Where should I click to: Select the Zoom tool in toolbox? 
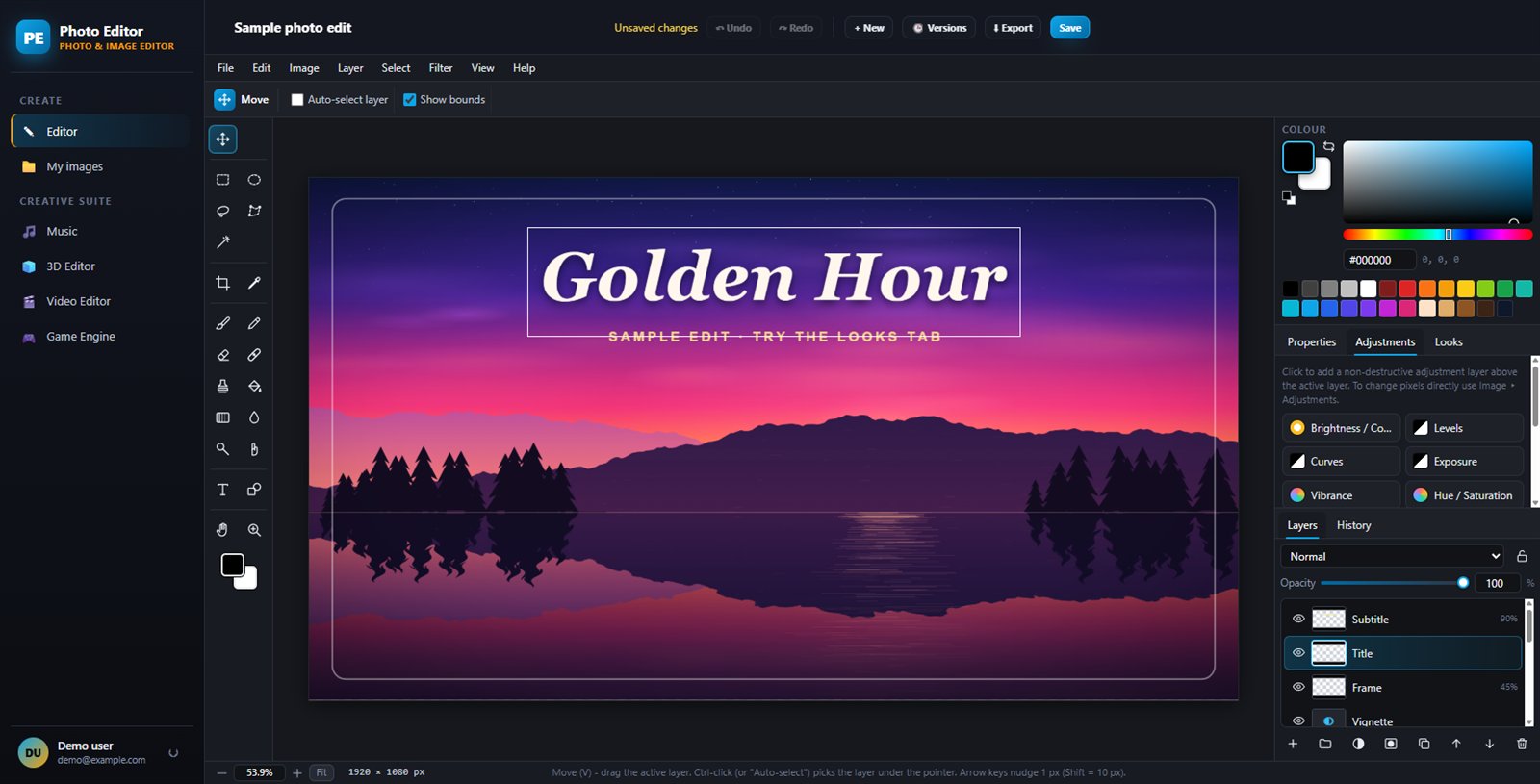pos(254,530)
